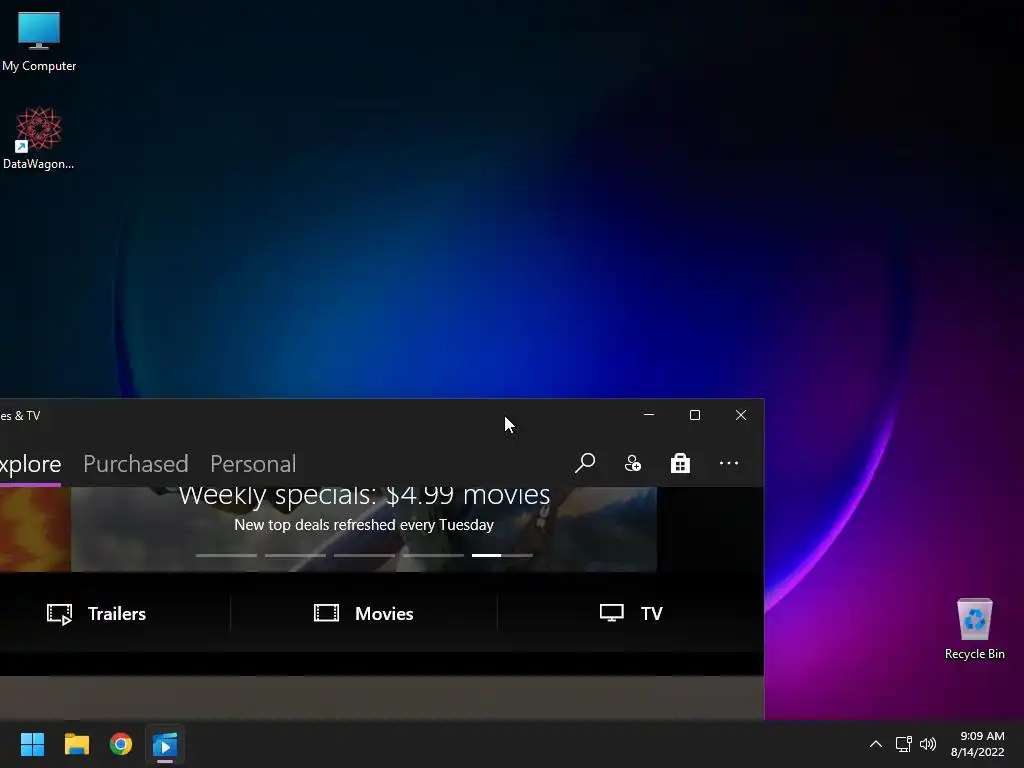This screenshot has width=1024, height=768.
Task: Close the Movies & TV window
Action: pyautogui.click(x=741, y=415)
